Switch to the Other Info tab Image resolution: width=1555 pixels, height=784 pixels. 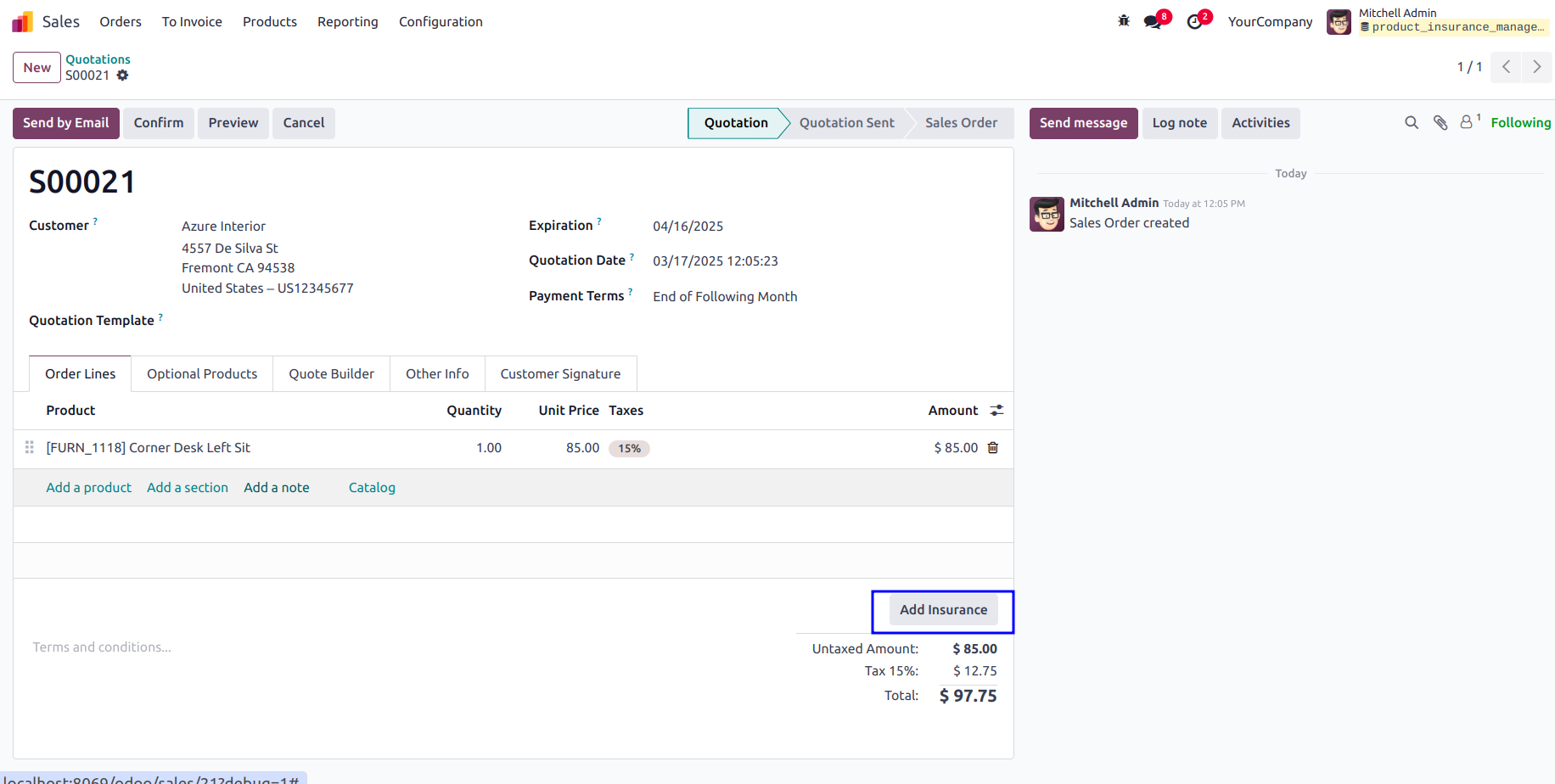(x=437, y=374)
